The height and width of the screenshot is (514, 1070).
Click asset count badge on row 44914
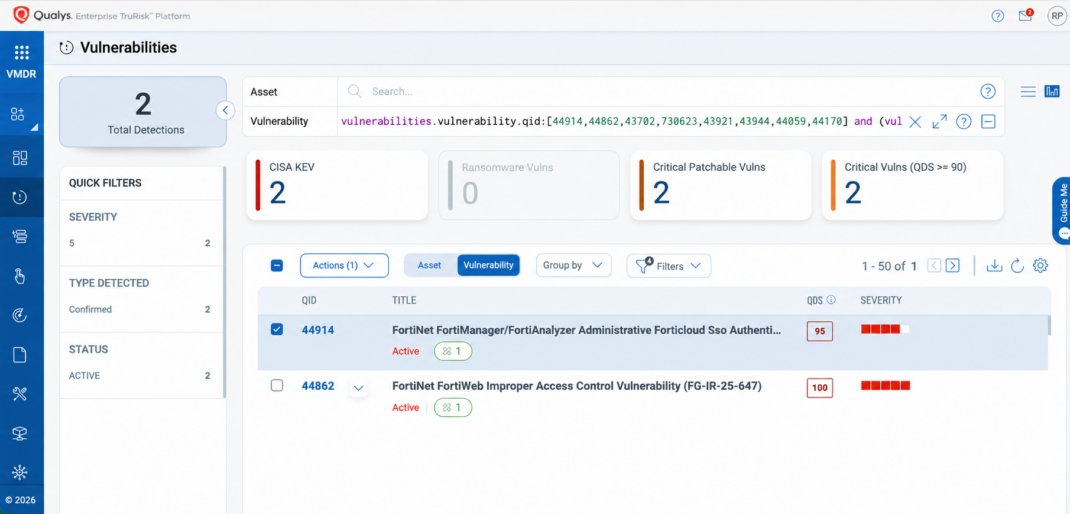[x=453, y=352]
